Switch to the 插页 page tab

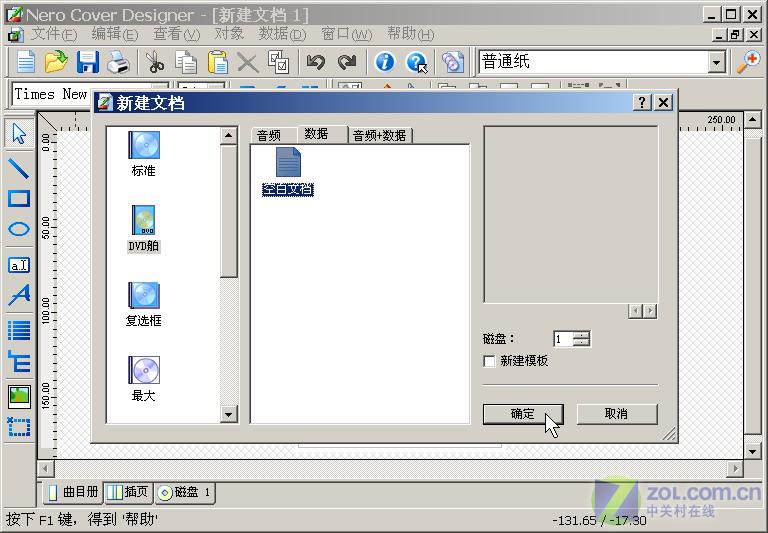click(x=128, y=492)
